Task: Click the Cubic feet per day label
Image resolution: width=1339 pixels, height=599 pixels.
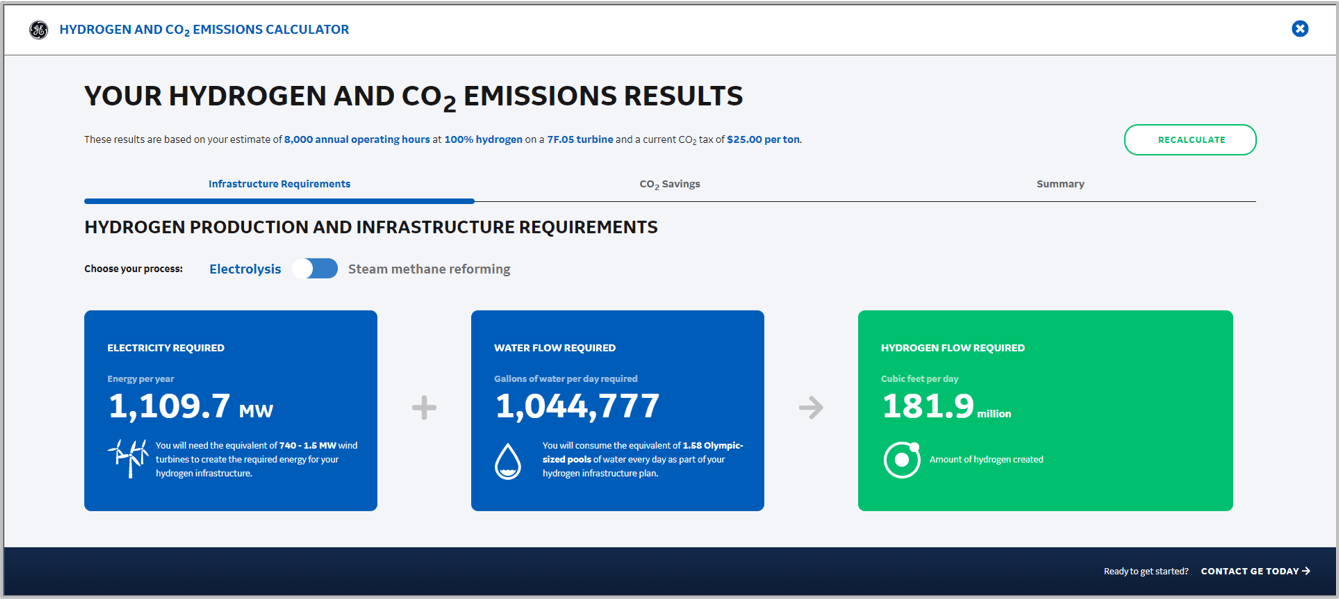Action: coord(920,379)
